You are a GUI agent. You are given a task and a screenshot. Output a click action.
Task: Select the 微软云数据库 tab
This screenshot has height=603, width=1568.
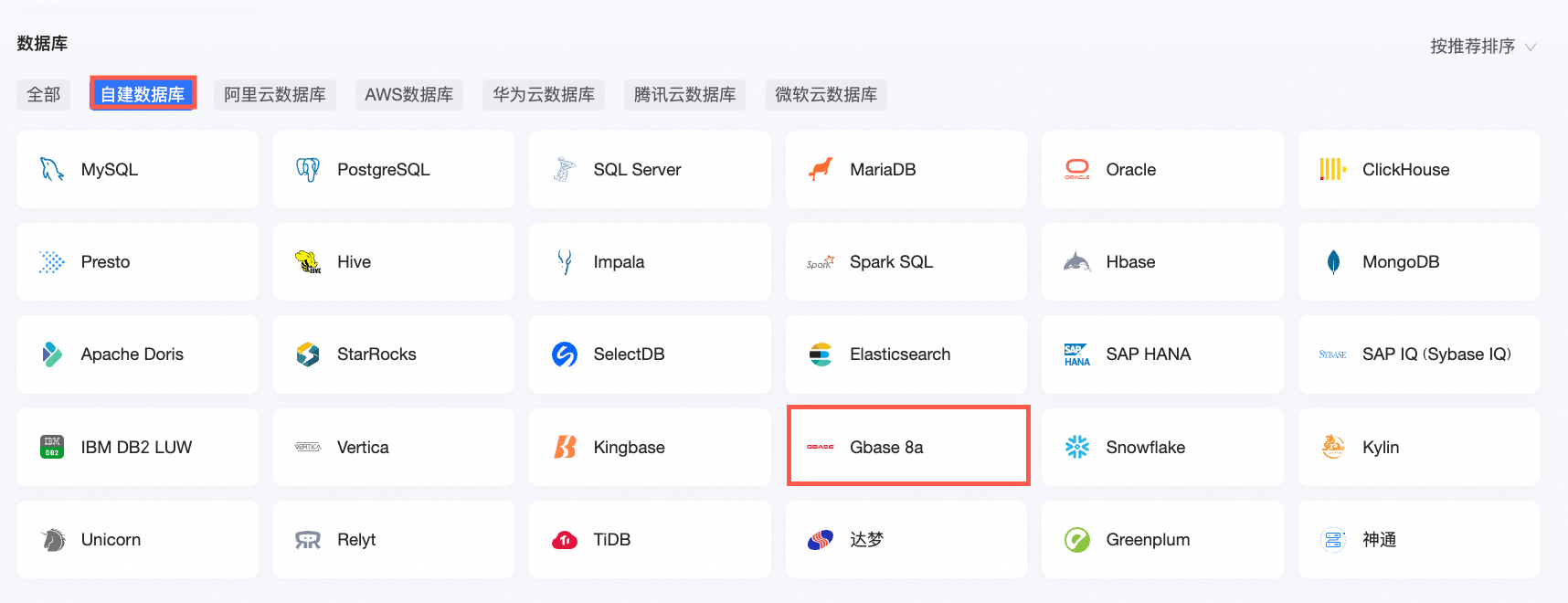coord(826,95)
